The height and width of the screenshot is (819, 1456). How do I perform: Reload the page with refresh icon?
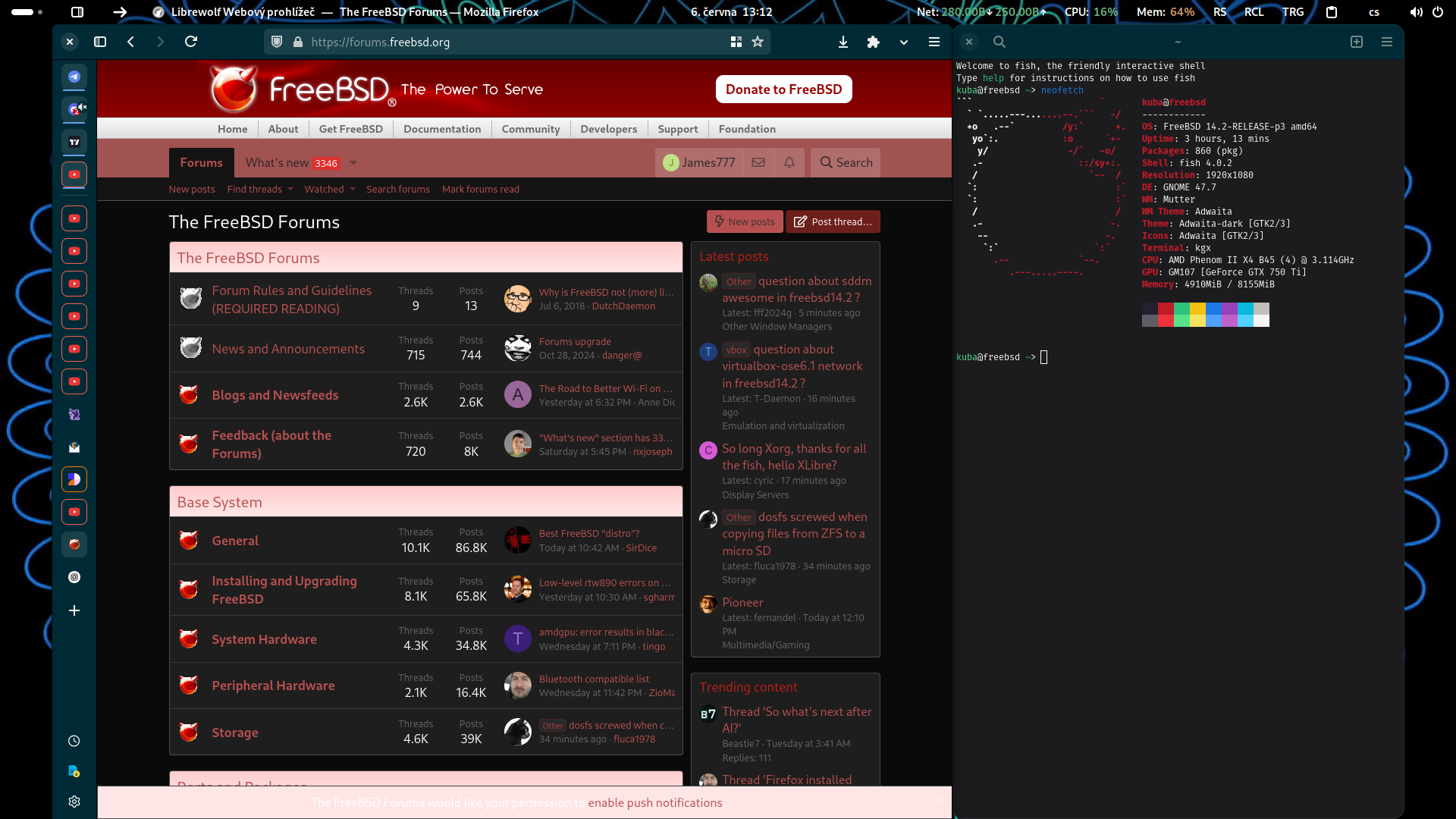click(191, 42)
